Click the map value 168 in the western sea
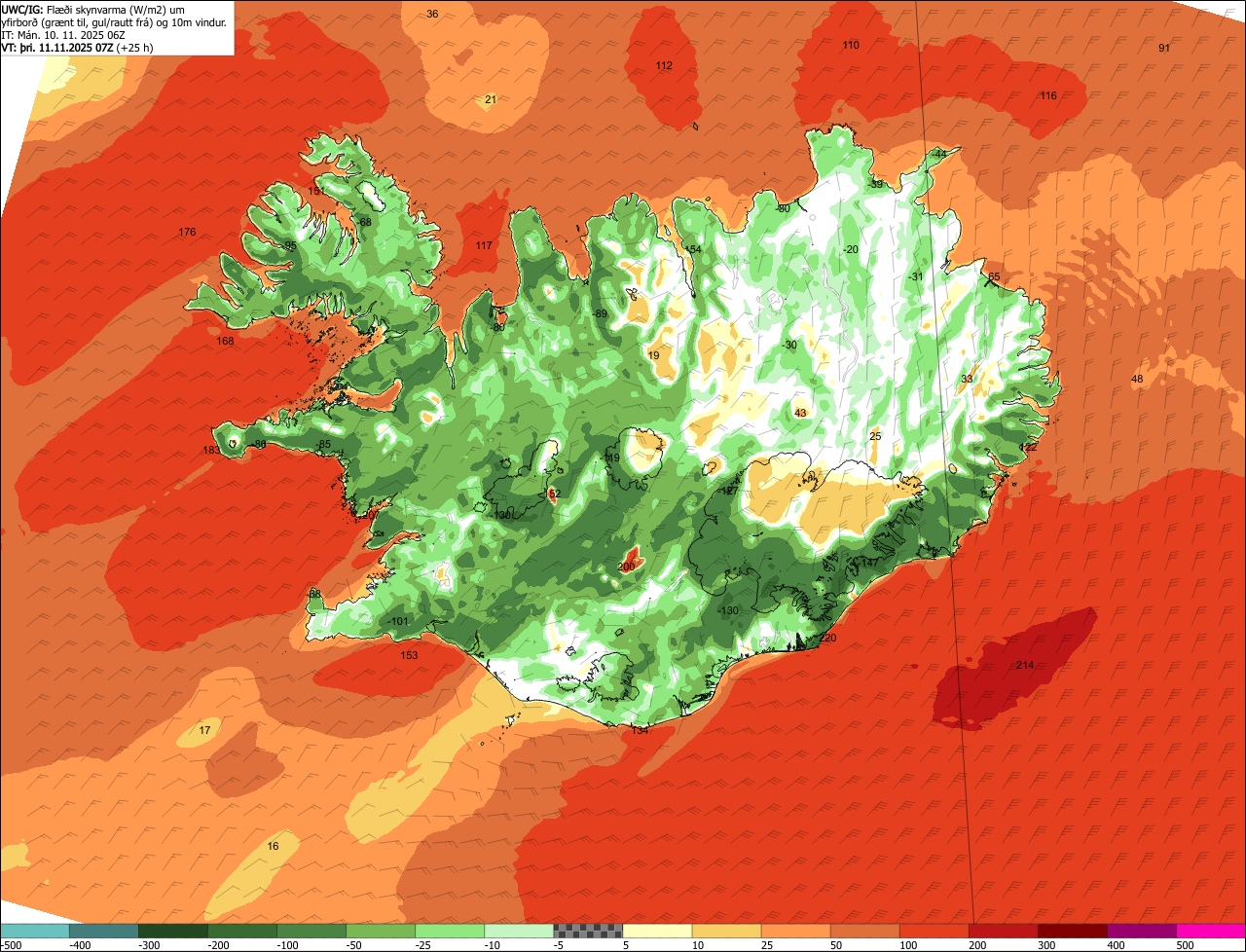This screenshot has width=1246, height=952. pyautogui.click(x=226, y=342)
